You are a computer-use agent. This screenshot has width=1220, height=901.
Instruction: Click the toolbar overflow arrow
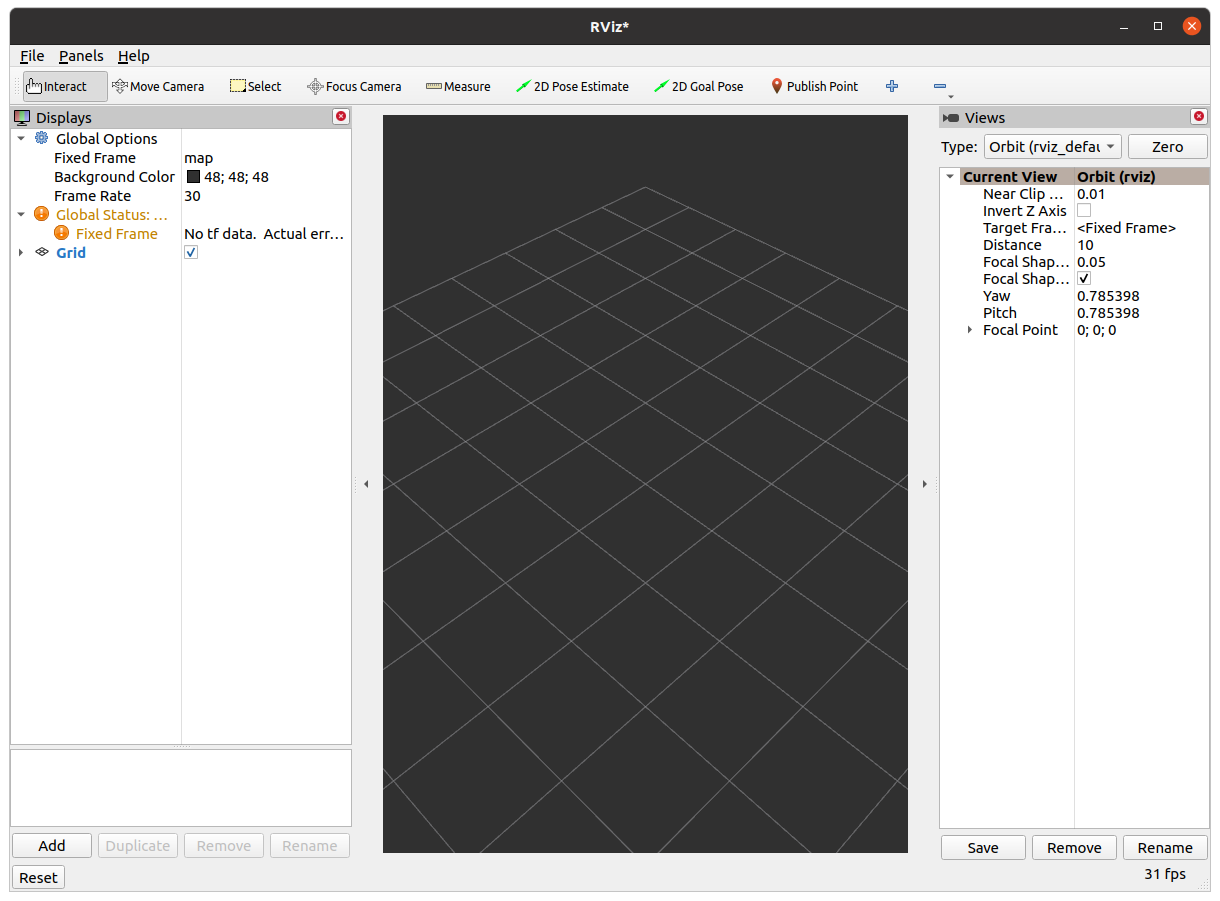click(x=951, y=97)
